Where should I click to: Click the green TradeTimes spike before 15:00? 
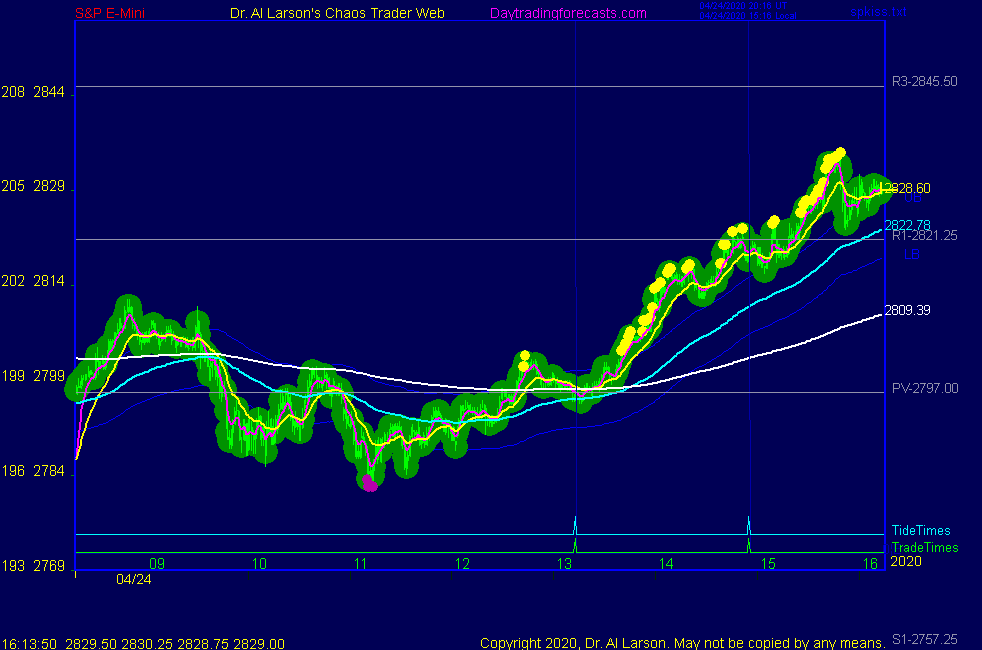click(748, 546)
